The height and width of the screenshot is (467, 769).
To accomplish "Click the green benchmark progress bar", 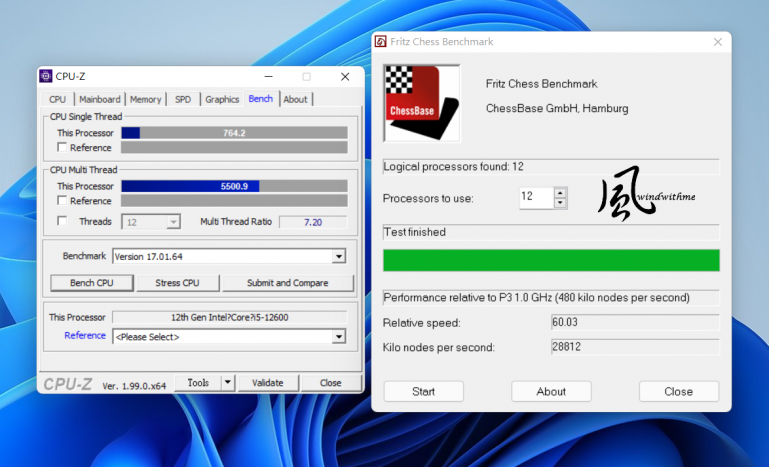I will pyautogui.click(x=551, y=260).
